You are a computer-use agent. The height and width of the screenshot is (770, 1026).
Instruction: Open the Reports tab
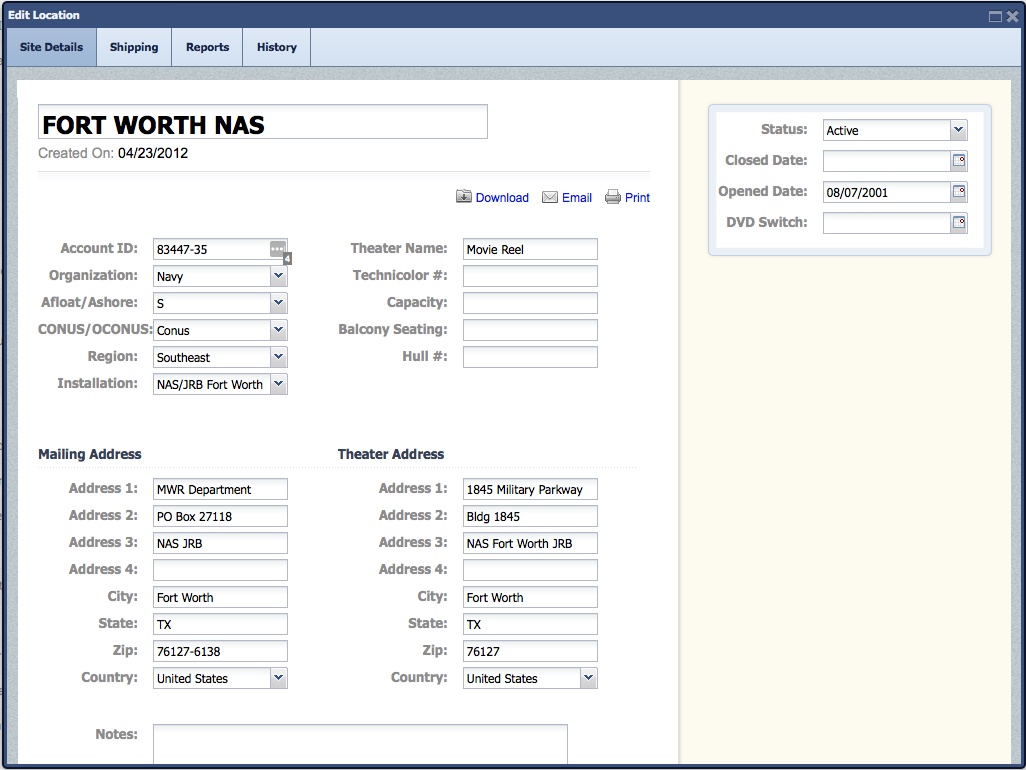(x=207, y=47)
